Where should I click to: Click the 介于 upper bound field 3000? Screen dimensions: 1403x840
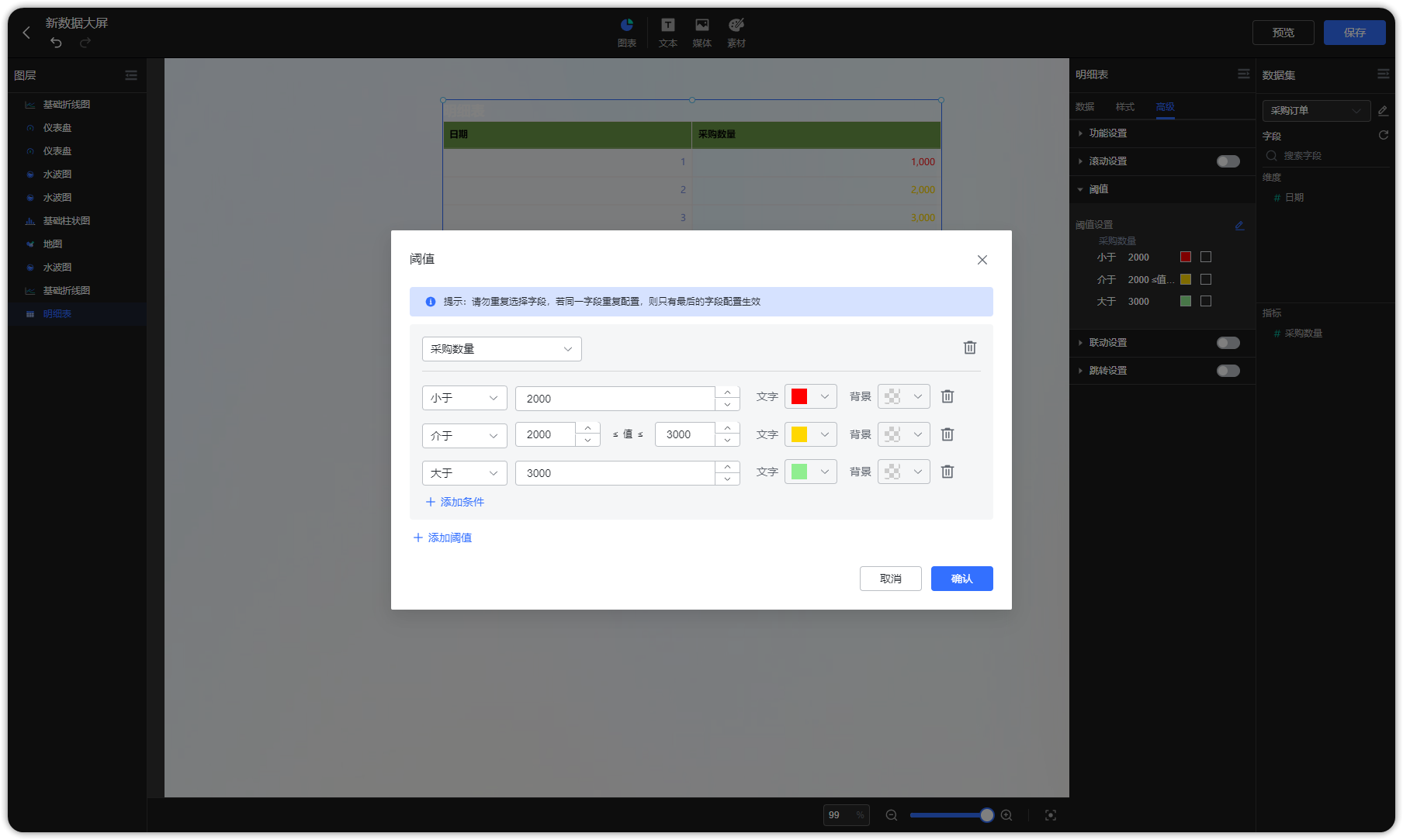[x=685, y=434]
